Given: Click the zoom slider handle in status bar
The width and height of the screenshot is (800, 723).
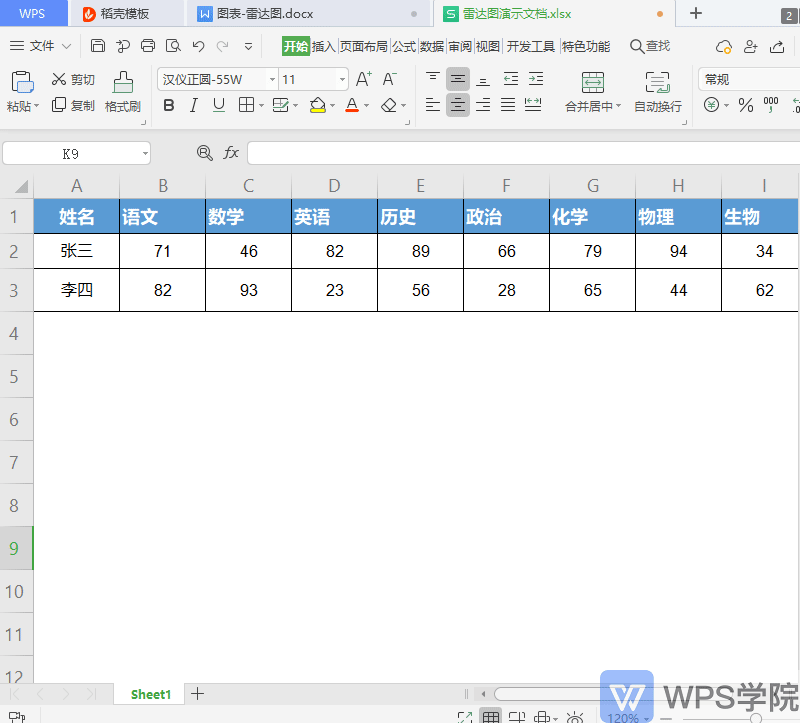Looking at the screenshot, I should (x=756, y=718).
